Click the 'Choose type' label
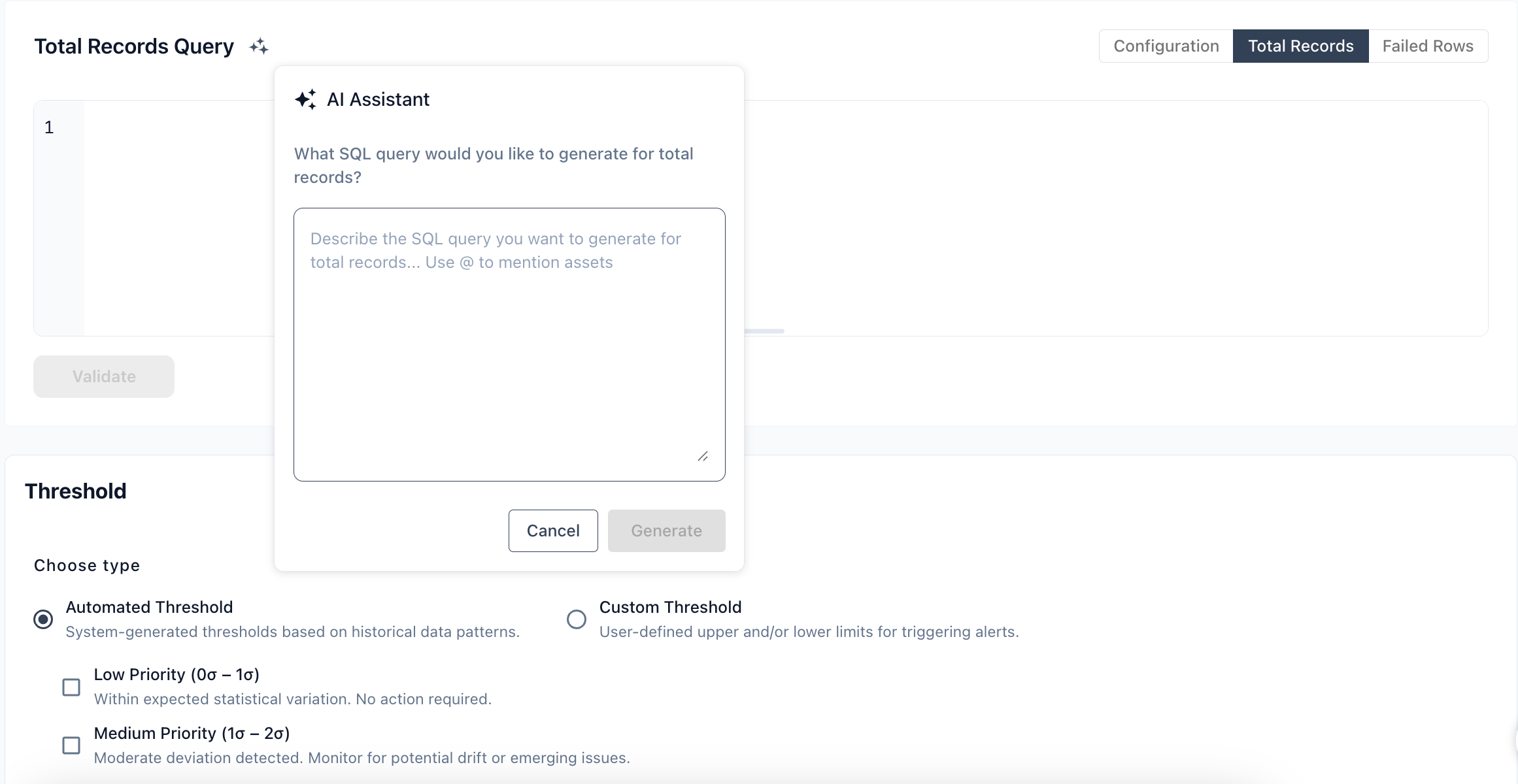 [87, 565]
